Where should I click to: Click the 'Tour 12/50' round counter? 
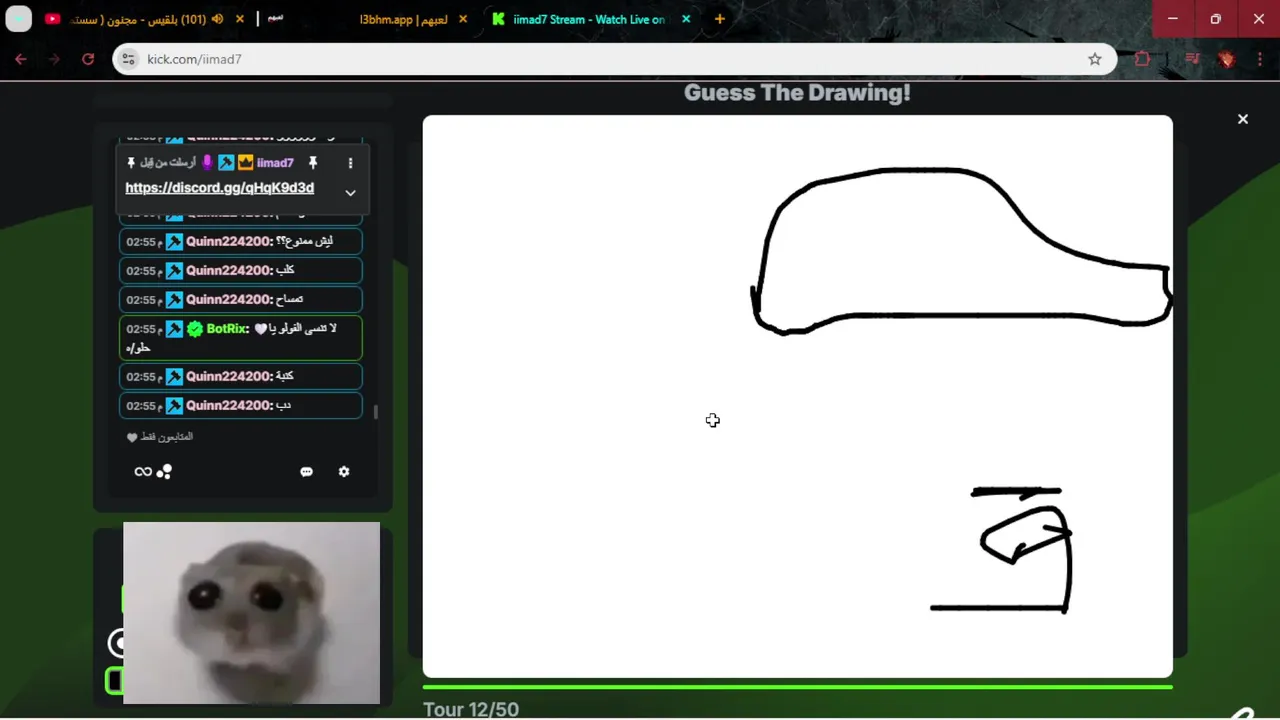point(471,709)
